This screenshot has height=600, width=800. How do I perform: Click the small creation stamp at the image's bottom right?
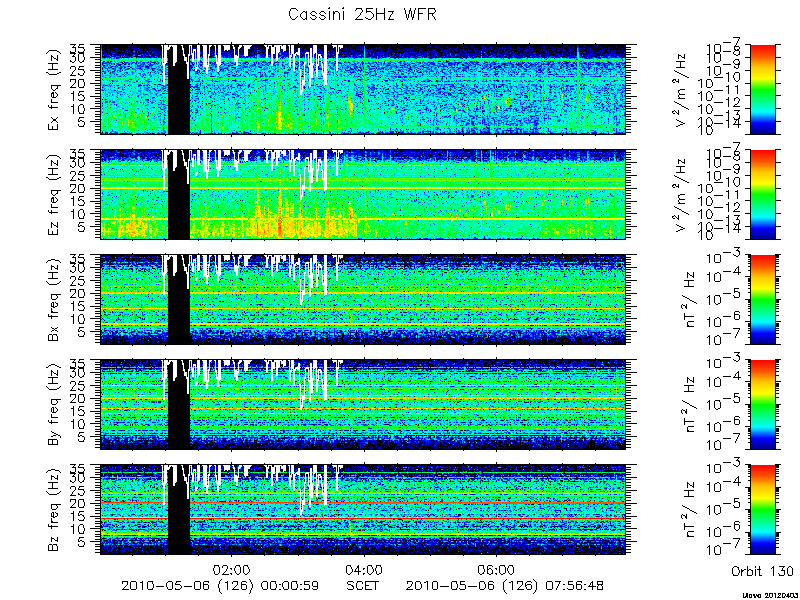770,595
